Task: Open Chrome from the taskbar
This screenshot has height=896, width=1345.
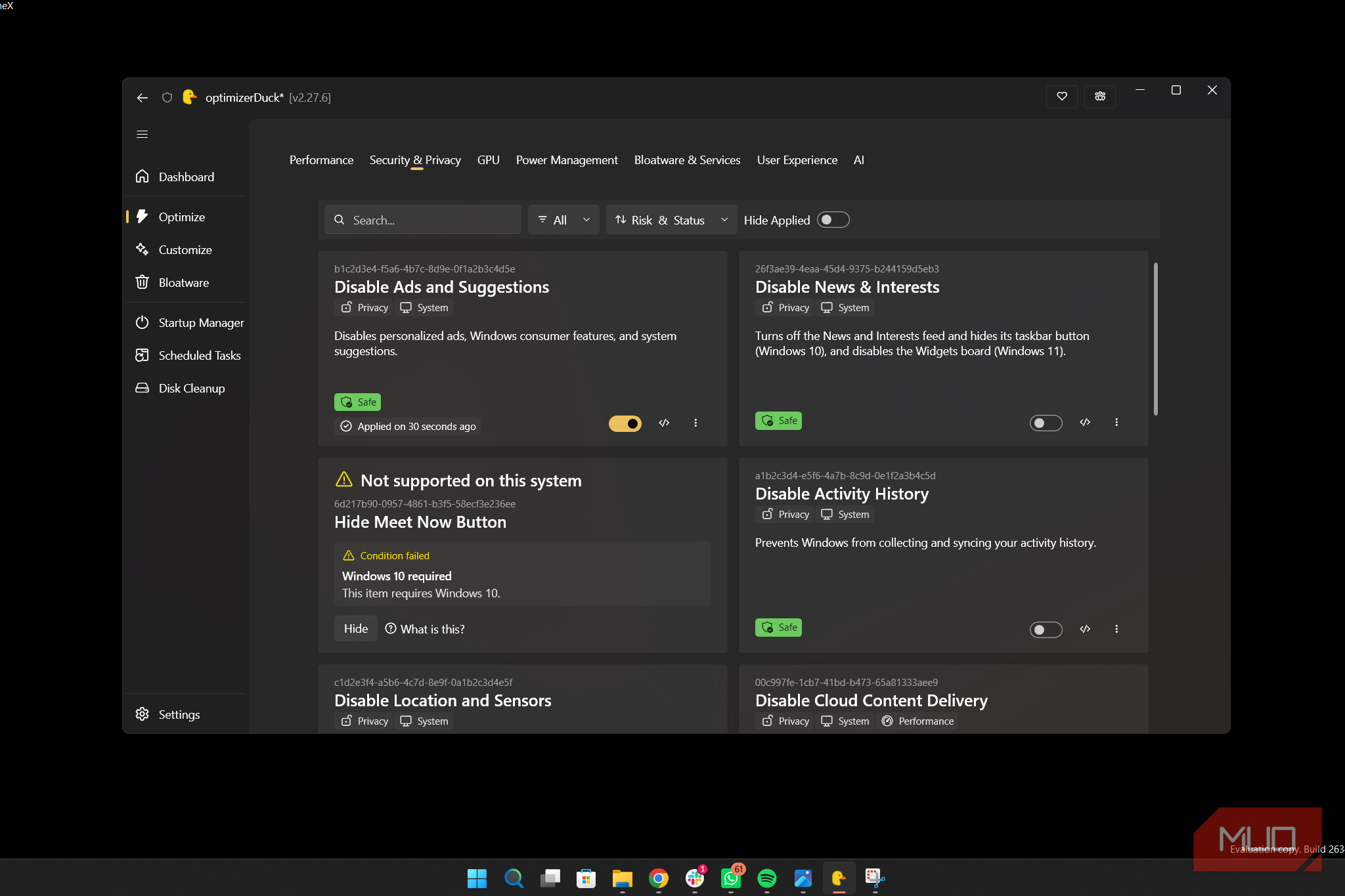Action: [x=658, y=878]
